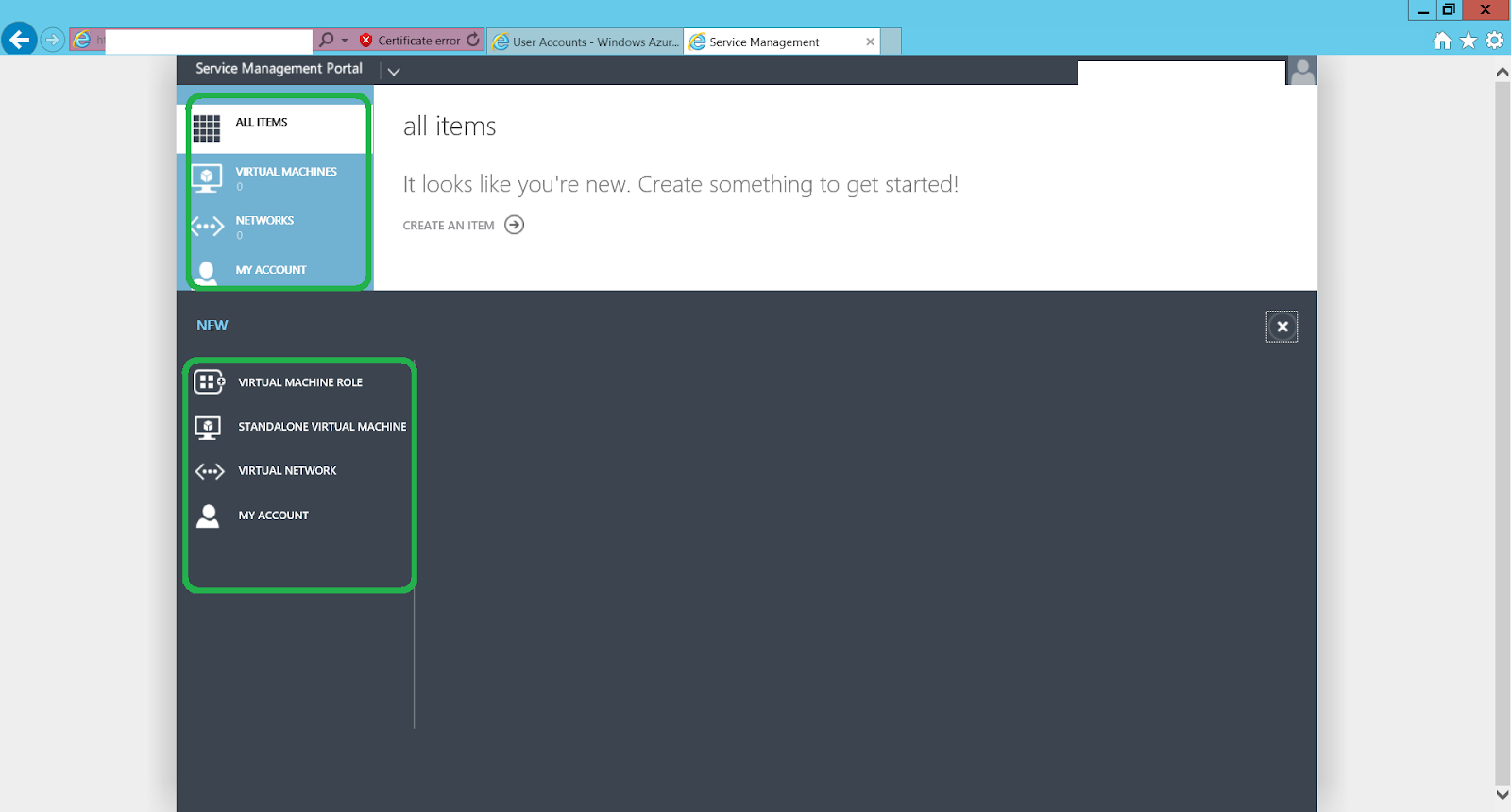This screenshot has height=812, width=1511.
Task: Refresh the page with the reload icon
Action: [473, 40]
